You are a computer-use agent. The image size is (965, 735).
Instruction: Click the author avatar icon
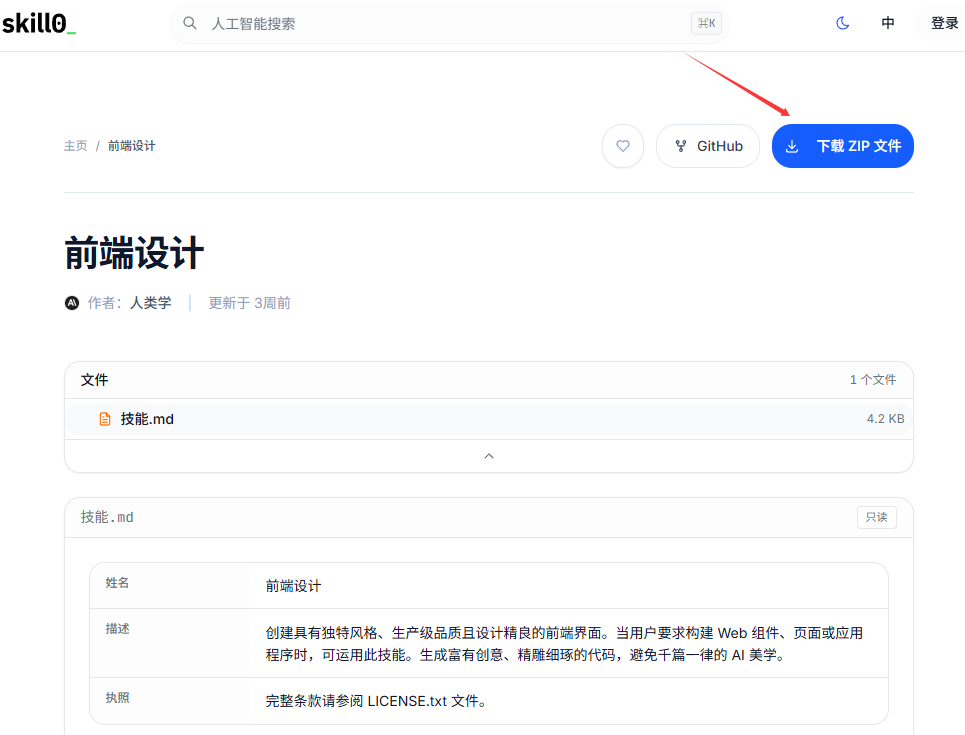pos(72,303)
